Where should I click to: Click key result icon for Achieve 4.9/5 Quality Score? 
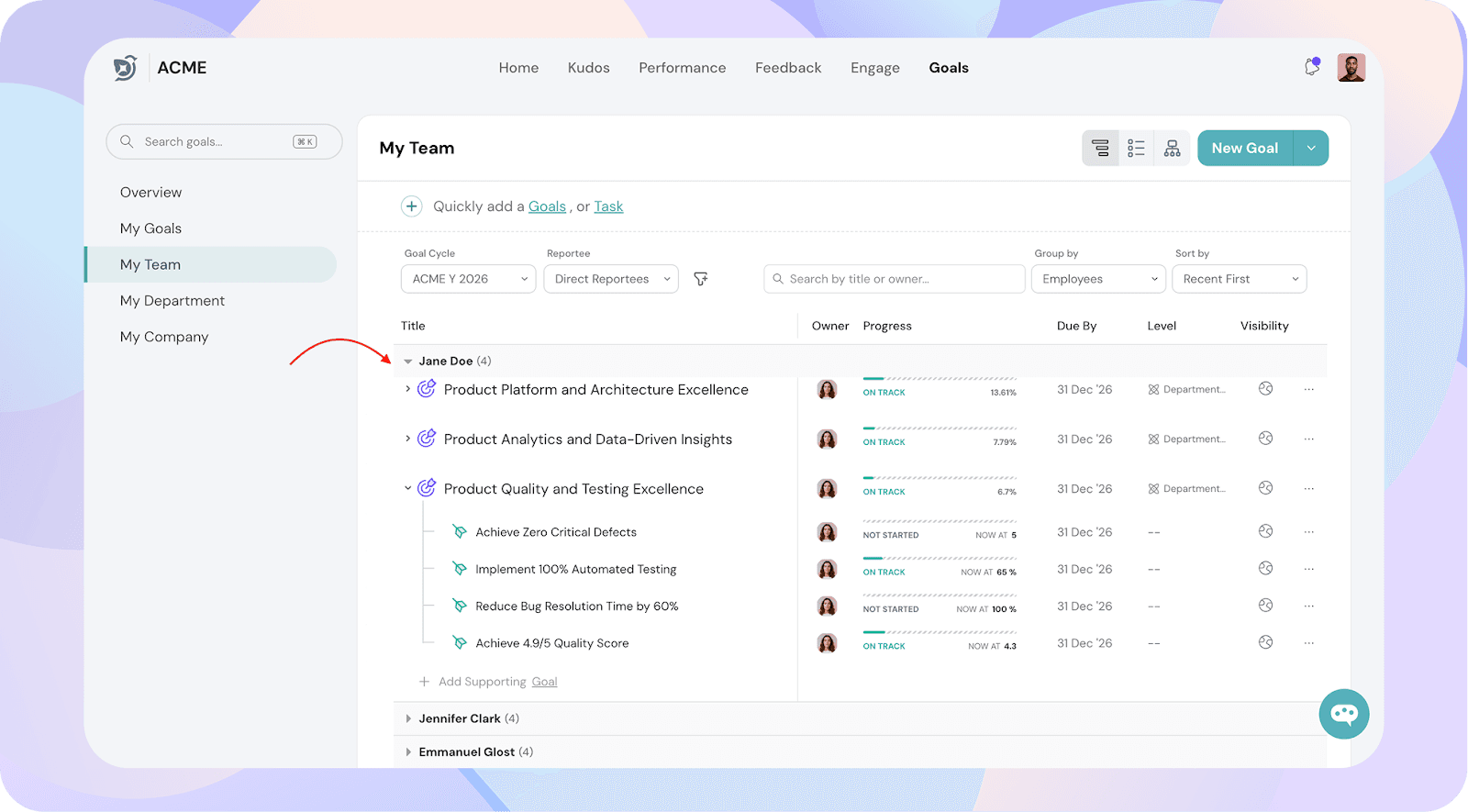(460, 643)
